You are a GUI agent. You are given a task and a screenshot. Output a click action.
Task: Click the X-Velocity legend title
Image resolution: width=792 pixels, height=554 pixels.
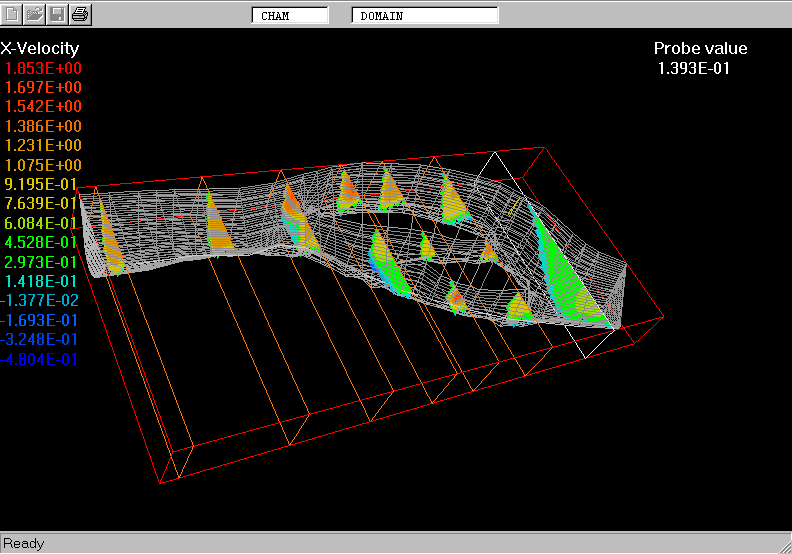tap(40, 48)
